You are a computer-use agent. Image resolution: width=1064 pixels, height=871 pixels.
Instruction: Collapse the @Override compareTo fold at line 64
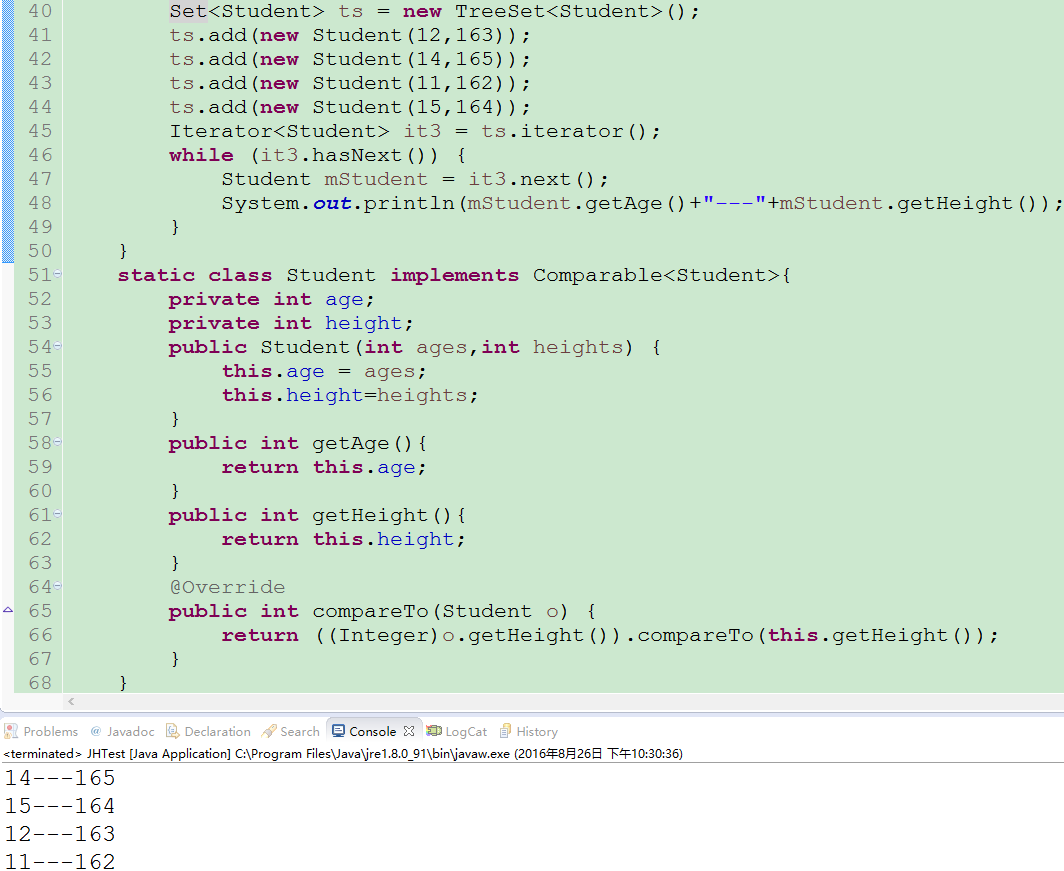(x=58, y=585)
